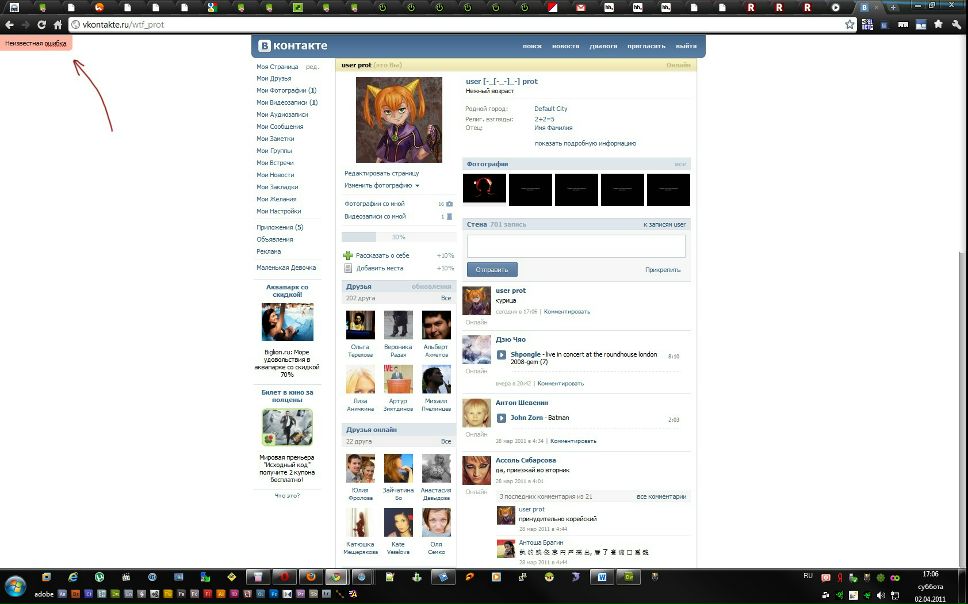This screenshot has width=968, height=604.
Task: Click camera icon next to Фотографии со мной
Action: 449,204
